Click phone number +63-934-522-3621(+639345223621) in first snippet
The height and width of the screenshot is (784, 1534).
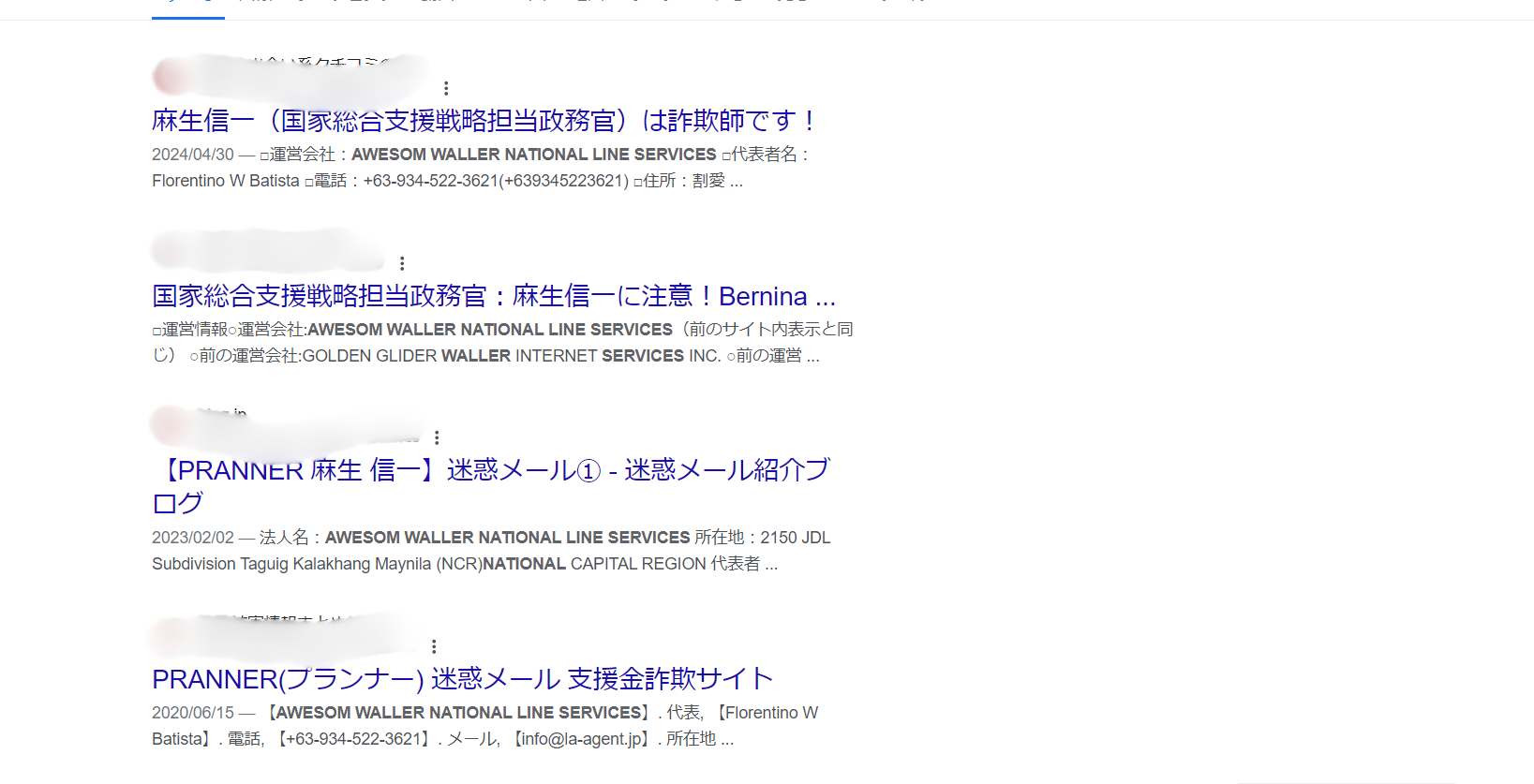[496, 181]
